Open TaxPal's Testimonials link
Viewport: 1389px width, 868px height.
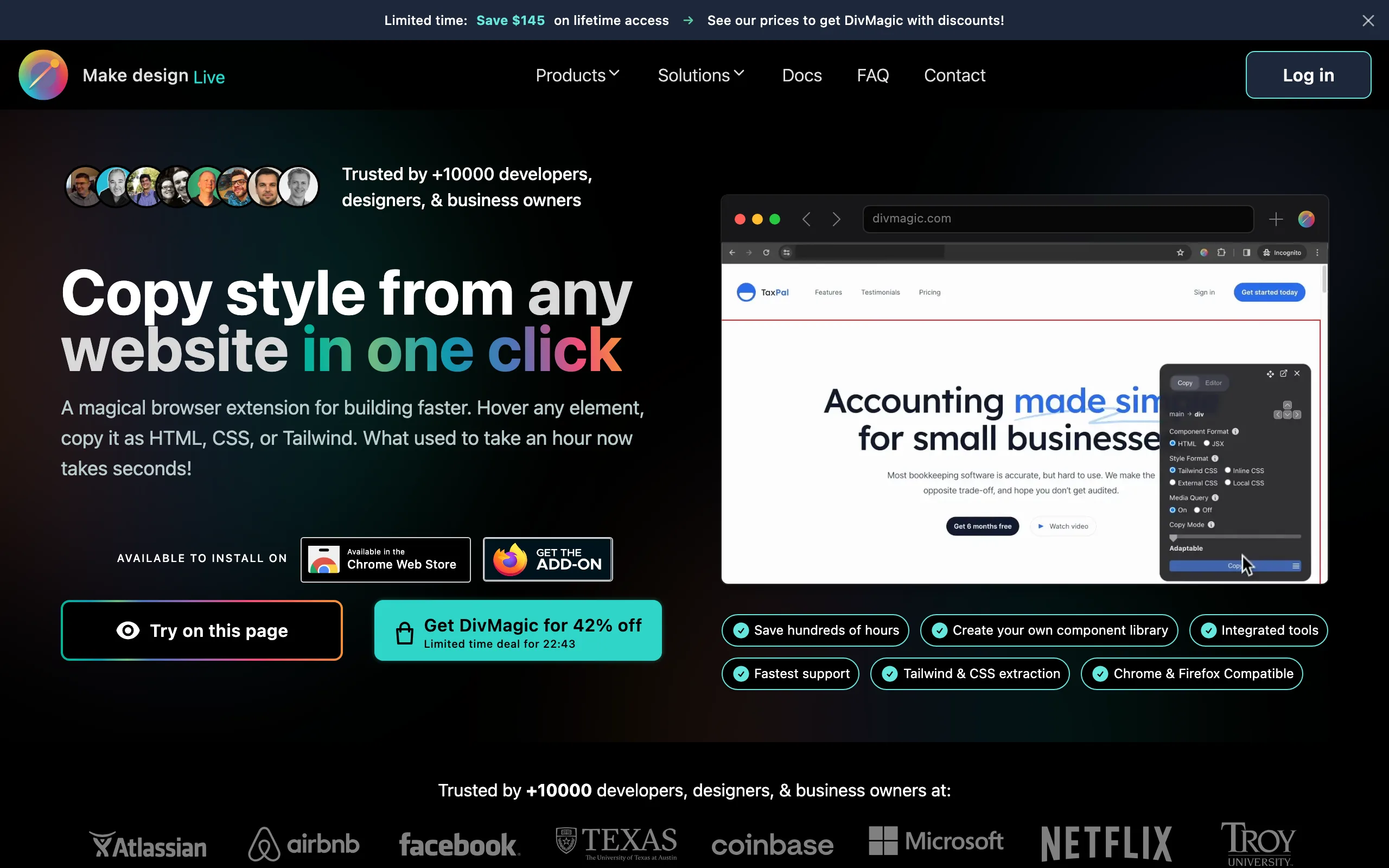click(881, 292)
